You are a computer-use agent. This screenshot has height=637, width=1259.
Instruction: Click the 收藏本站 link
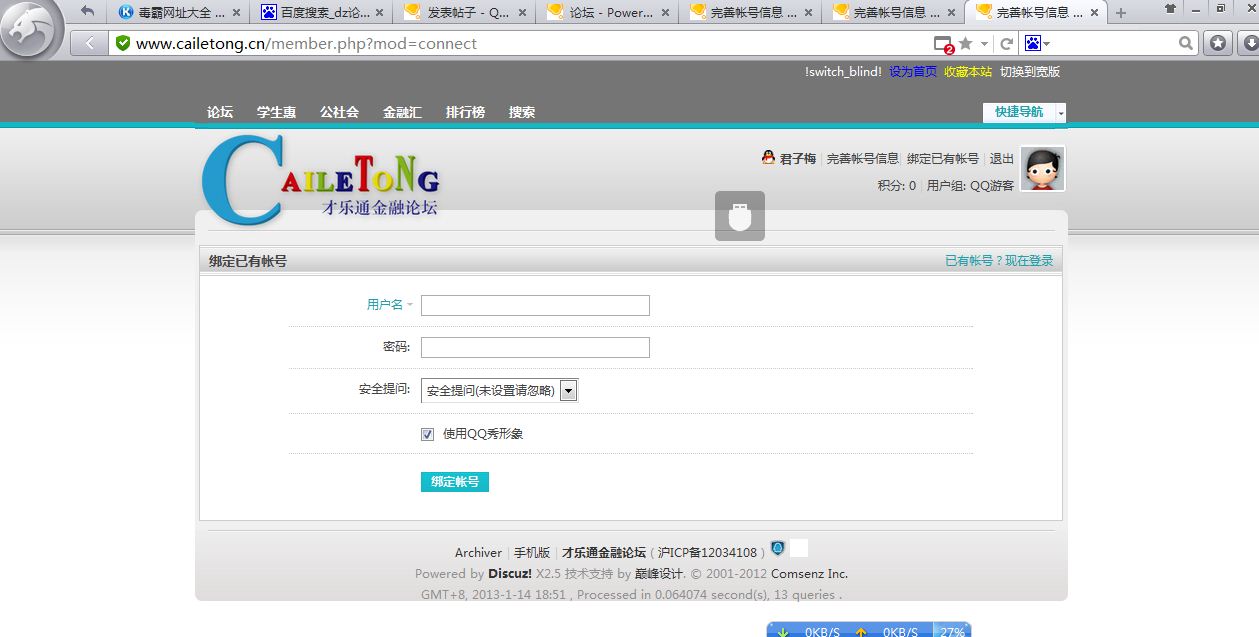[x=968, y=72]
